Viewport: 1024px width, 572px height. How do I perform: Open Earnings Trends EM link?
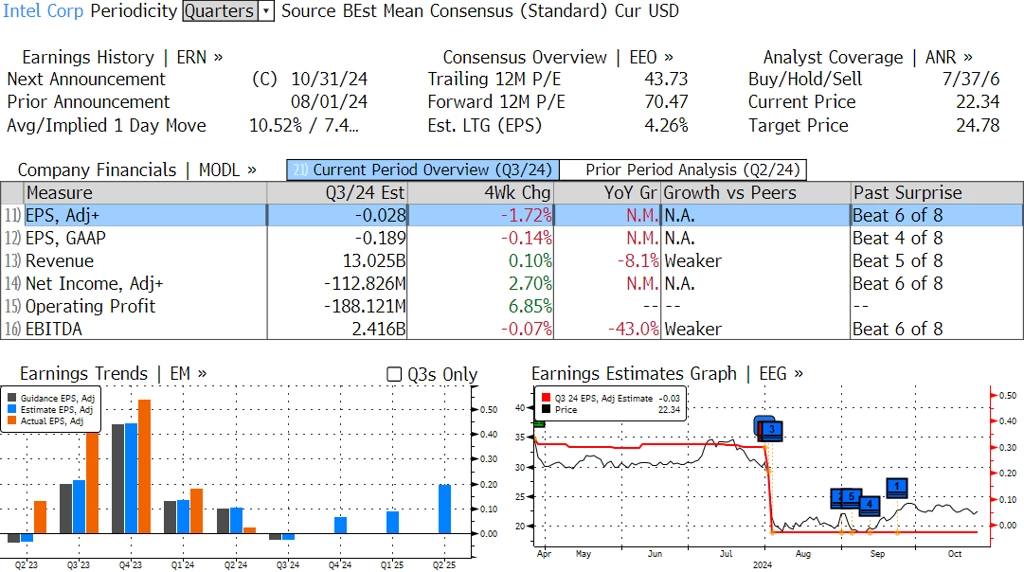[113, 373]
